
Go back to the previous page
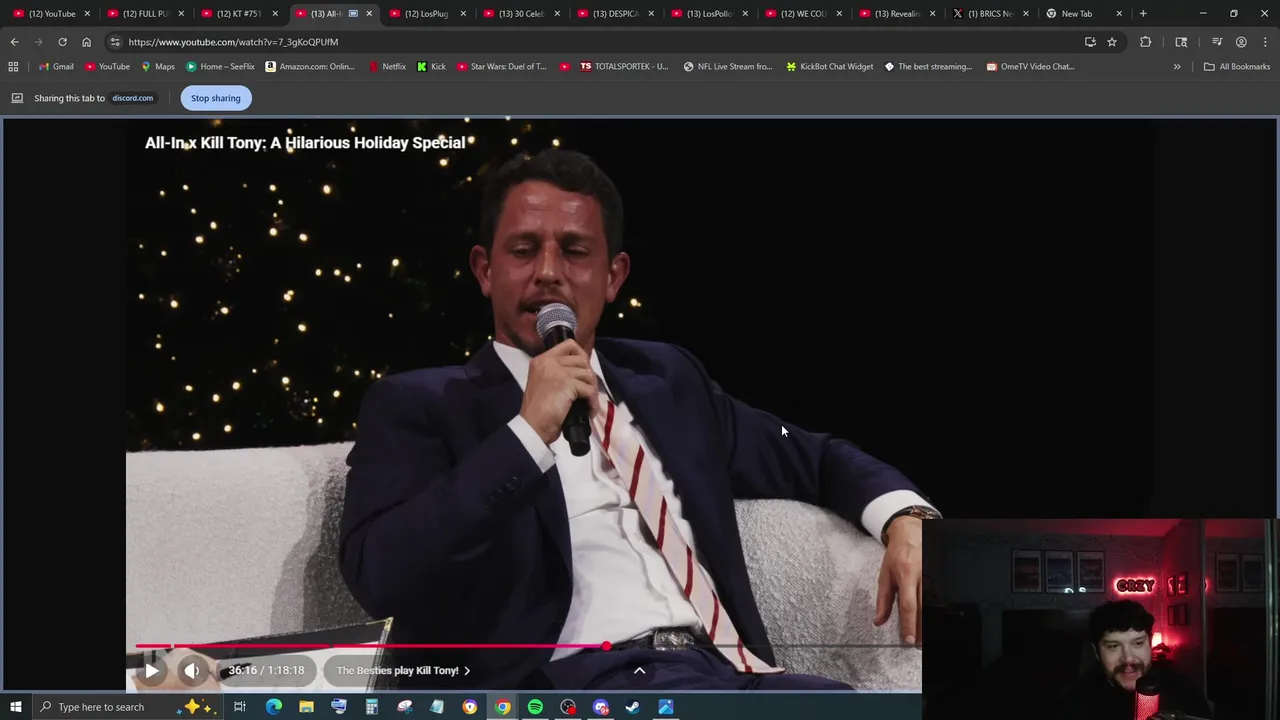(14, 42)
